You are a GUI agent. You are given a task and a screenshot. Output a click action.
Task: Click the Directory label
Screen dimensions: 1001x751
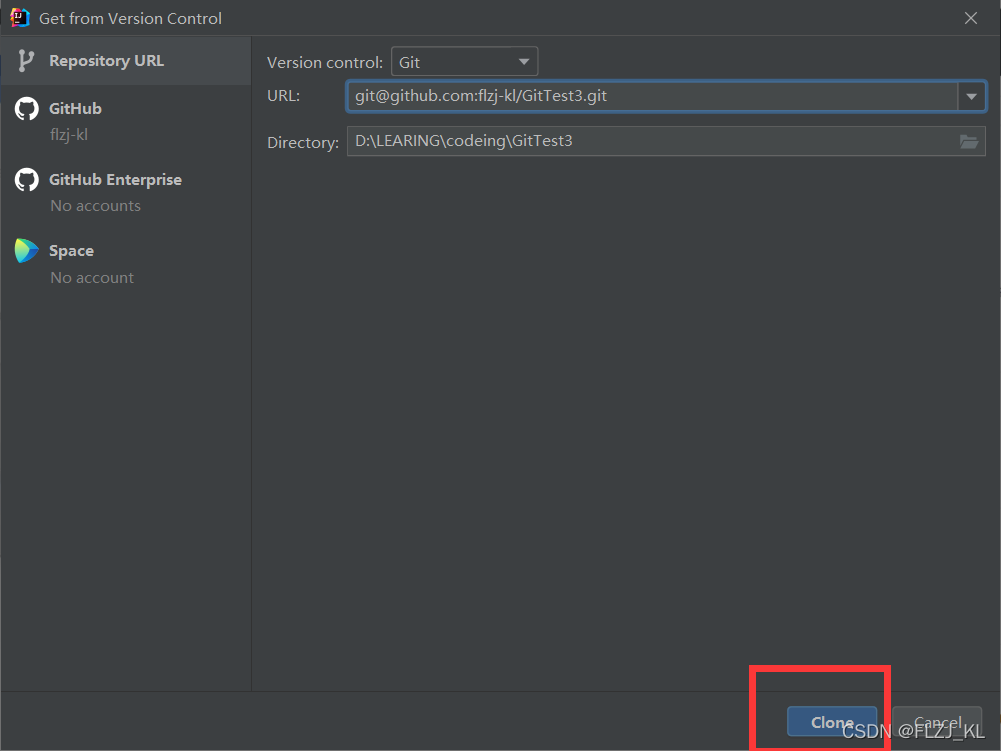303,142
